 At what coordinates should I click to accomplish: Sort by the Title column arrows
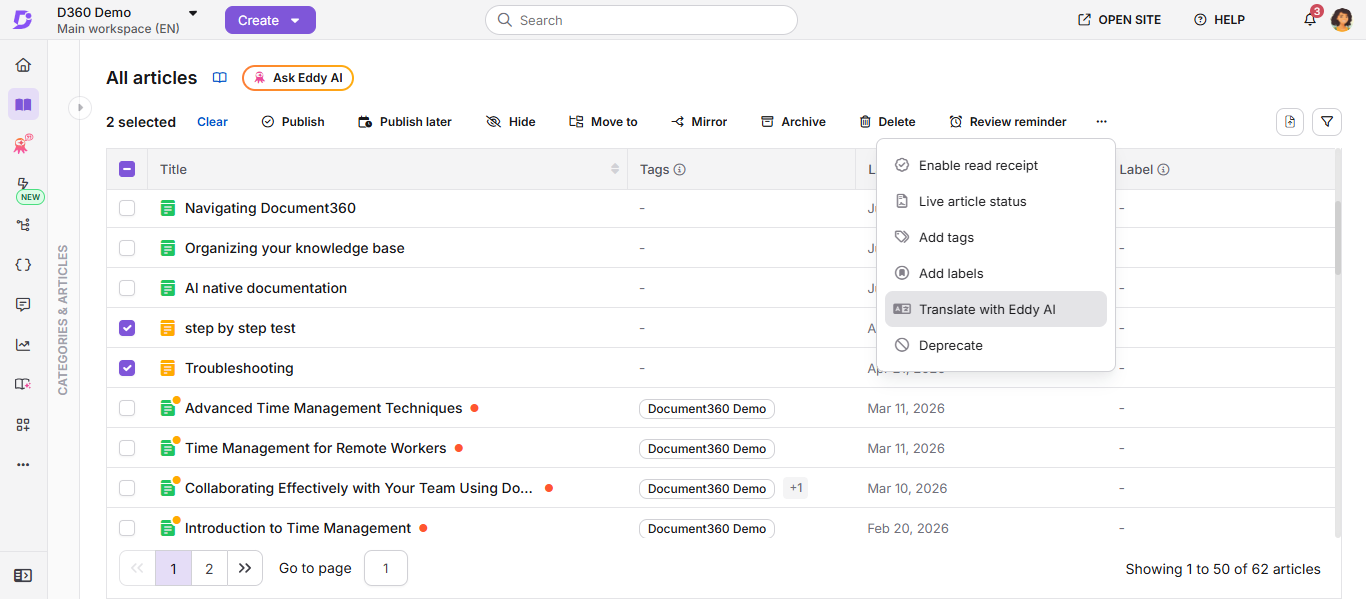pos(615,170)
